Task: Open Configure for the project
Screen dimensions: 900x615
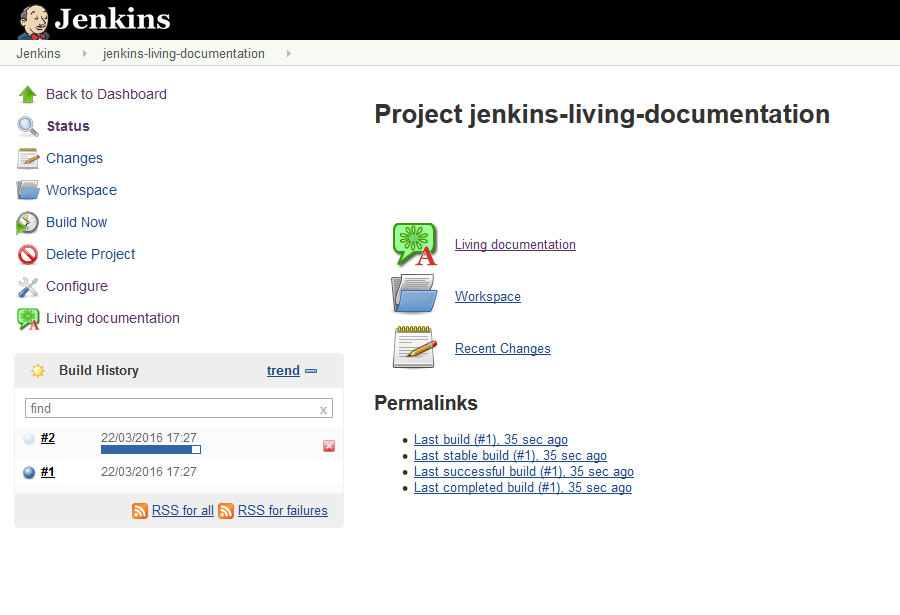Action: (77, 287)
